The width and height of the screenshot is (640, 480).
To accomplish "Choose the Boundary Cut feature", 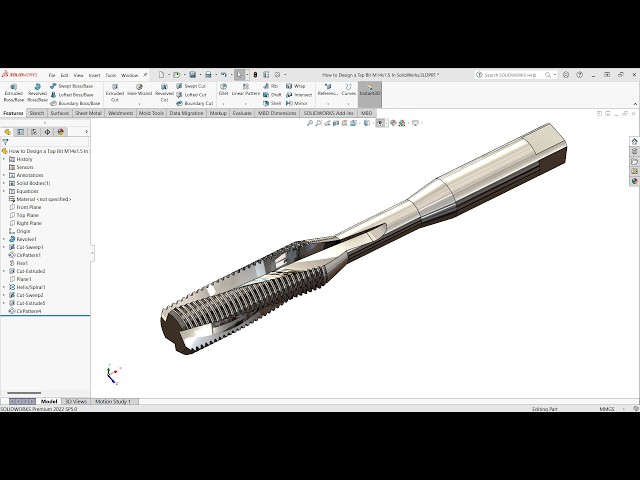I will (x=195, y=103).
